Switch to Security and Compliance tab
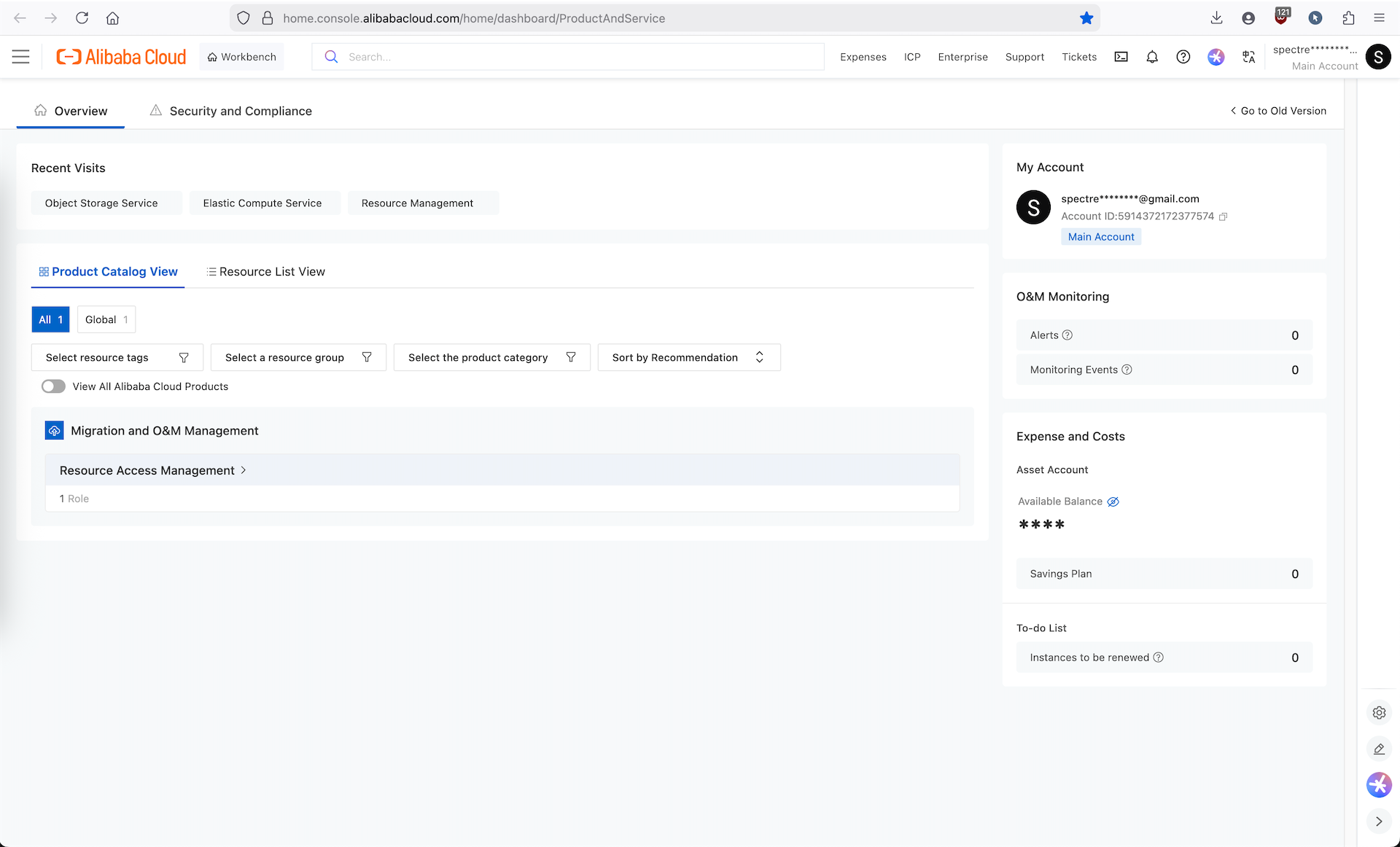Screen dimensions: 1400x847 point(231,111)
